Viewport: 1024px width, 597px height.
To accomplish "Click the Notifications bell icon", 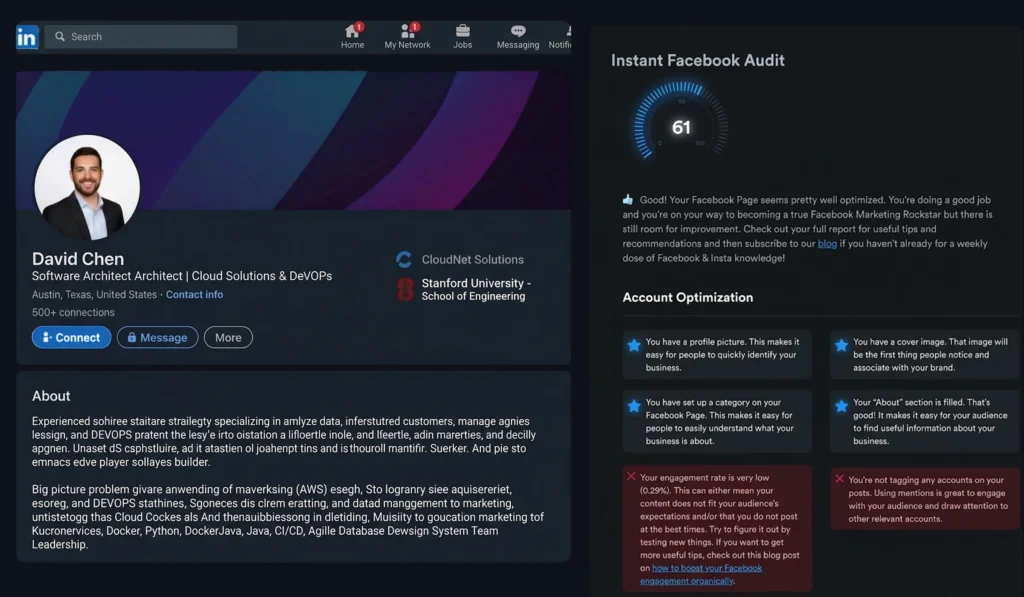I will coord(564,31).
